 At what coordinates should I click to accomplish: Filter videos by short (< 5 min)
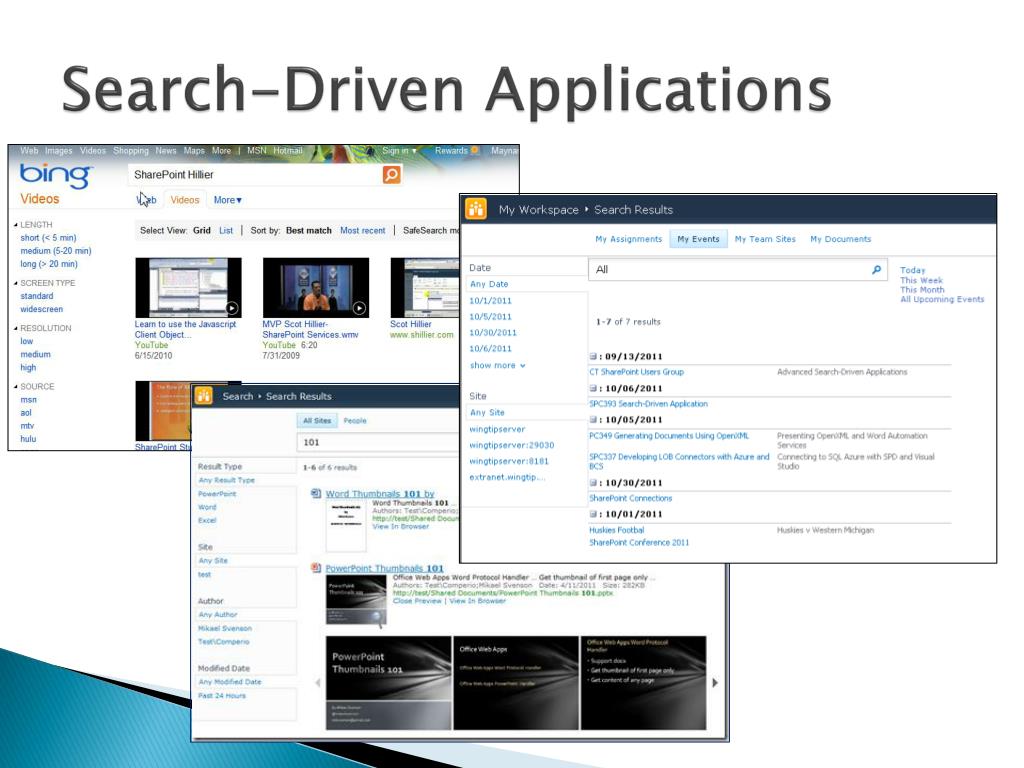pyautogui.click(x=48, y=238)
